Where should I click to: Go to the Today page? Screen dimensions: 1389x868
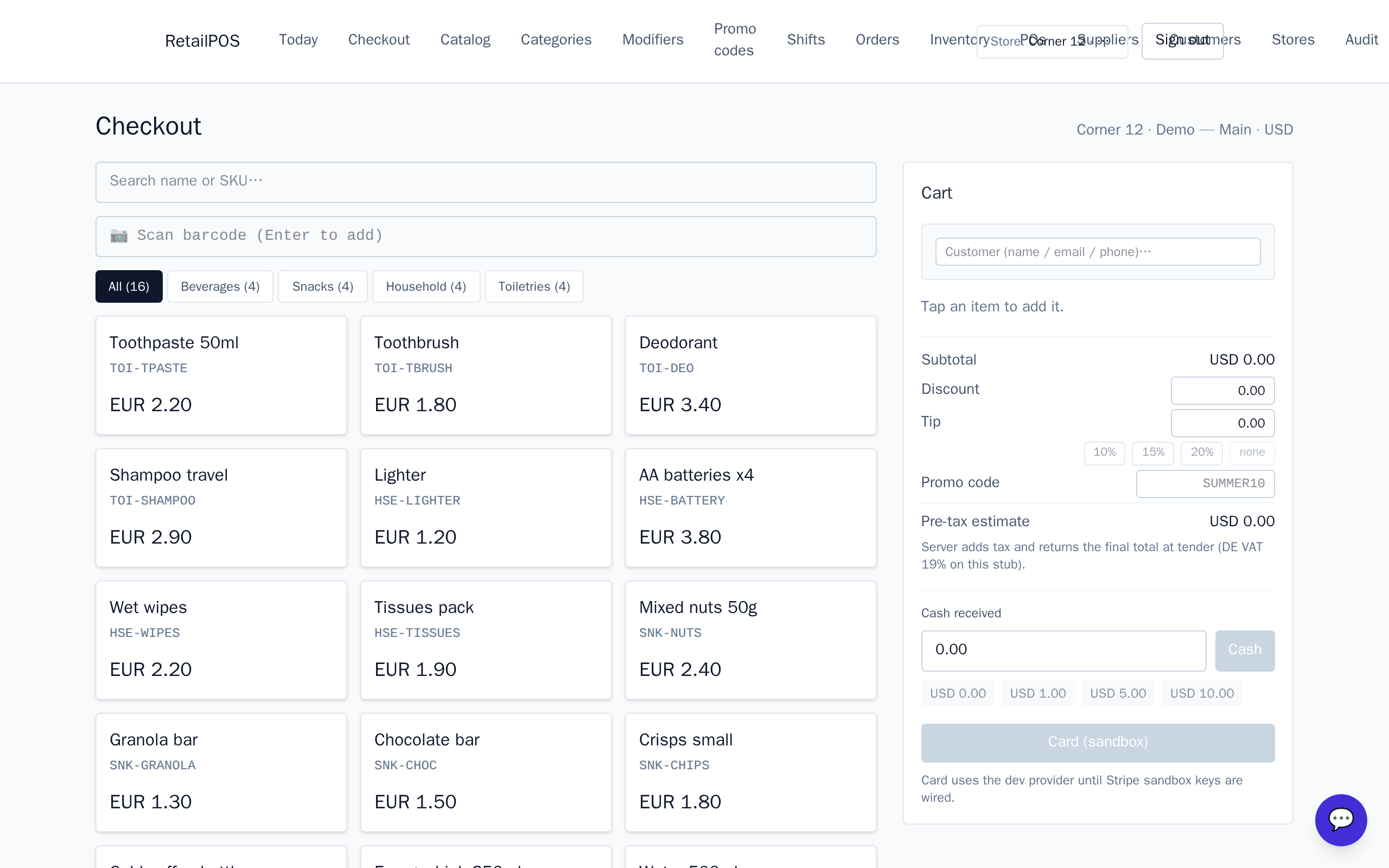(x=298, y=40)
